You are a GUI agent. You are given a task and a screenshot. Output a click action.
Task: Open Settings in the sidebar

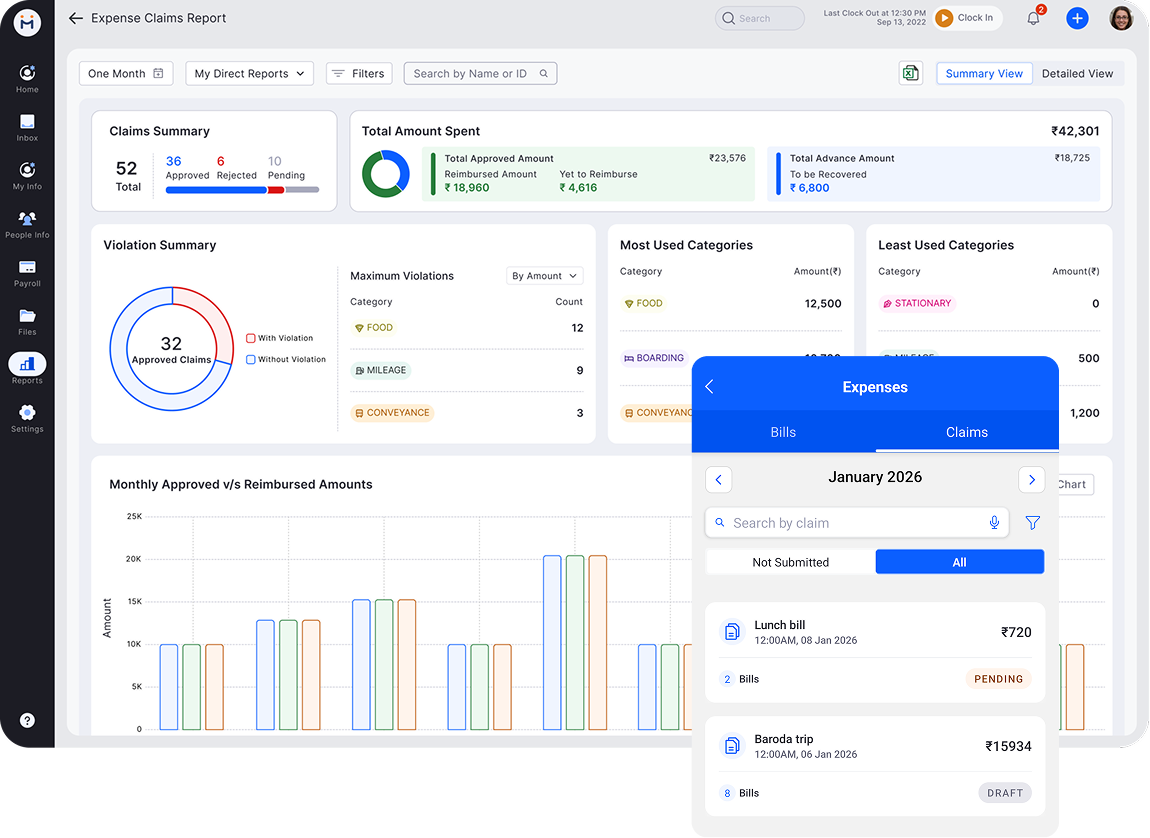[27, 418]
